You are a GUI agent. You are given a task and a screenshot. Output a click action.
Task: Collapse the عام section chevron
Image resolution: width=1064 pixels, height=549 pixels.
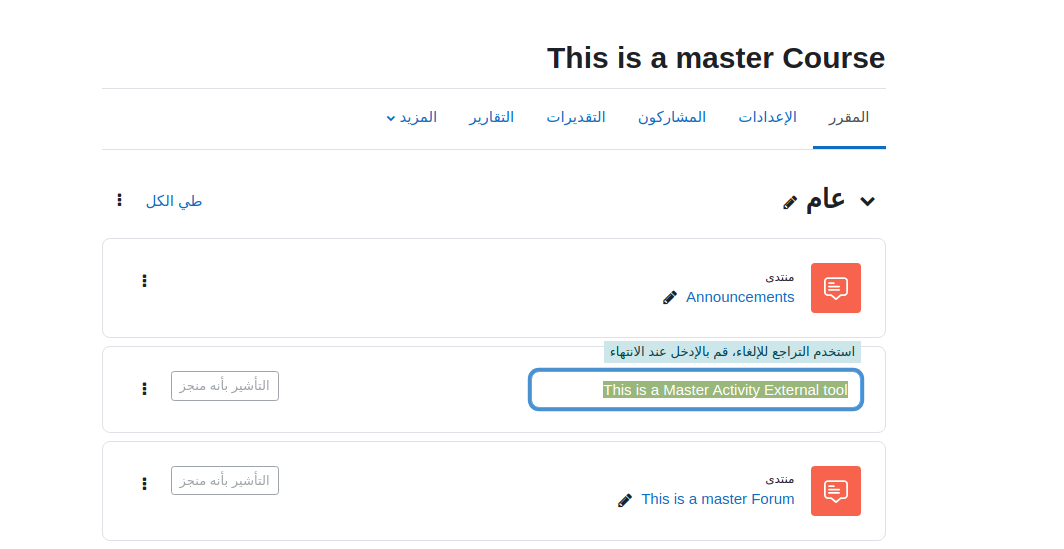point(867,201)
